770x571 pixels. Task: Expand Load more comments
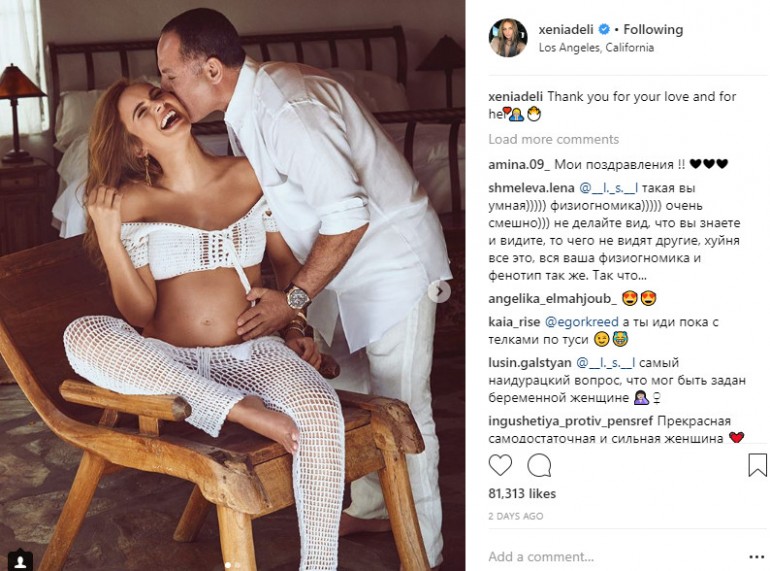553,139
